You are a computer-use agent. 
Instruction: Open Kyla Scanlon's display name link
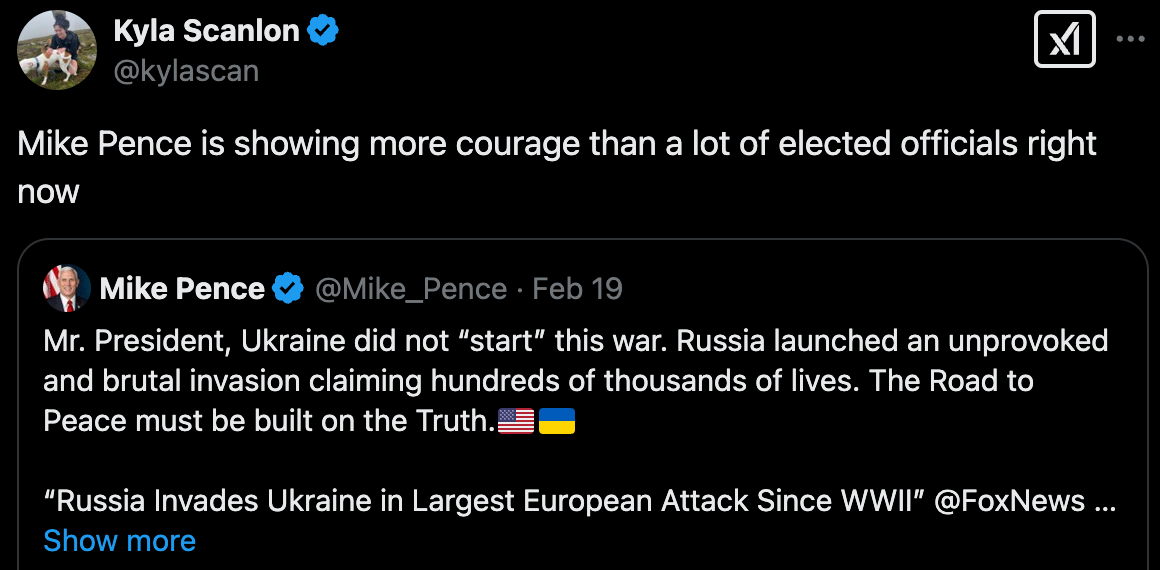click(206, 31)
